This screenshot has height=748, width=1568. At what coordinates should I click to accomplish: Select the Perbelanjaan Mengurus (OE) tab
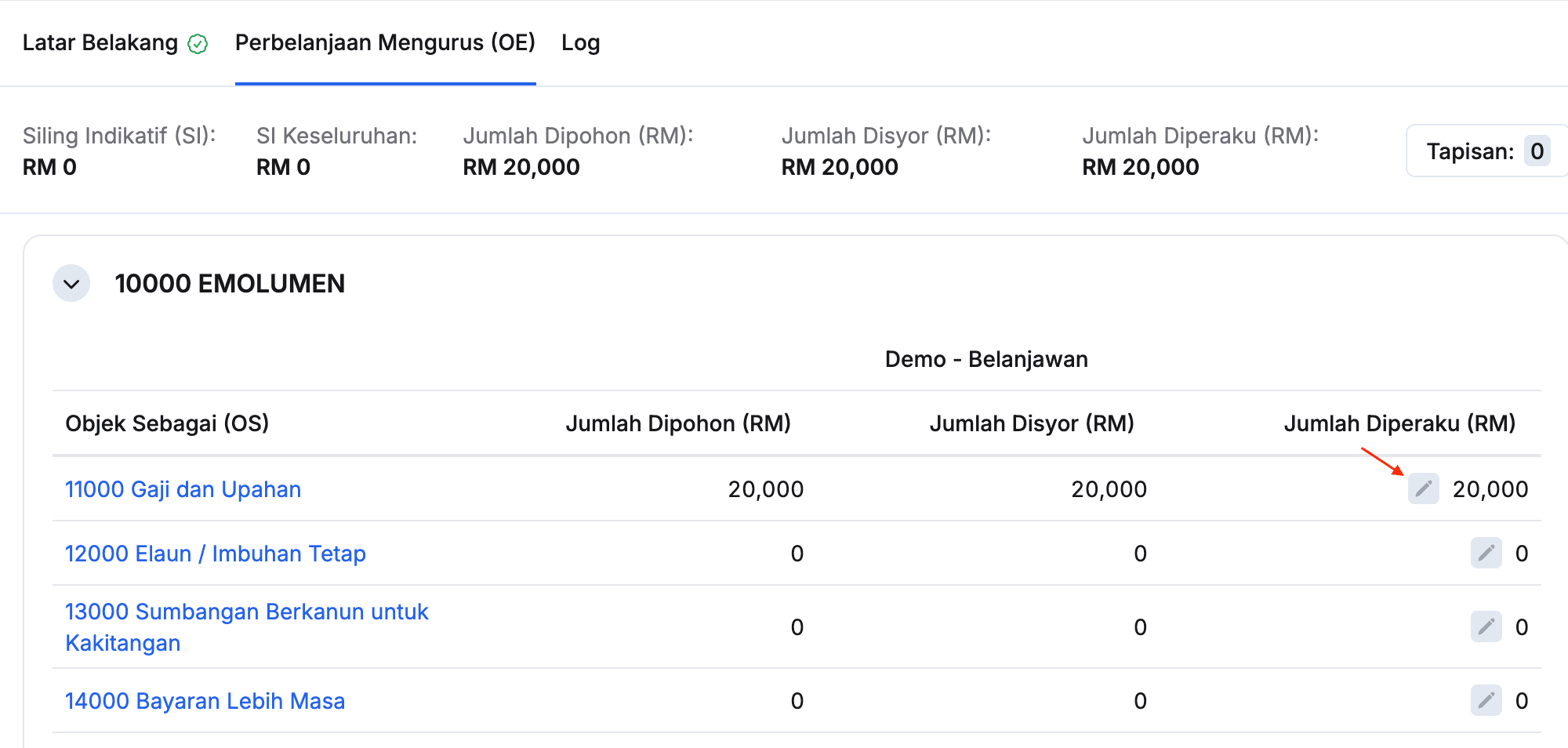[385, 42]
